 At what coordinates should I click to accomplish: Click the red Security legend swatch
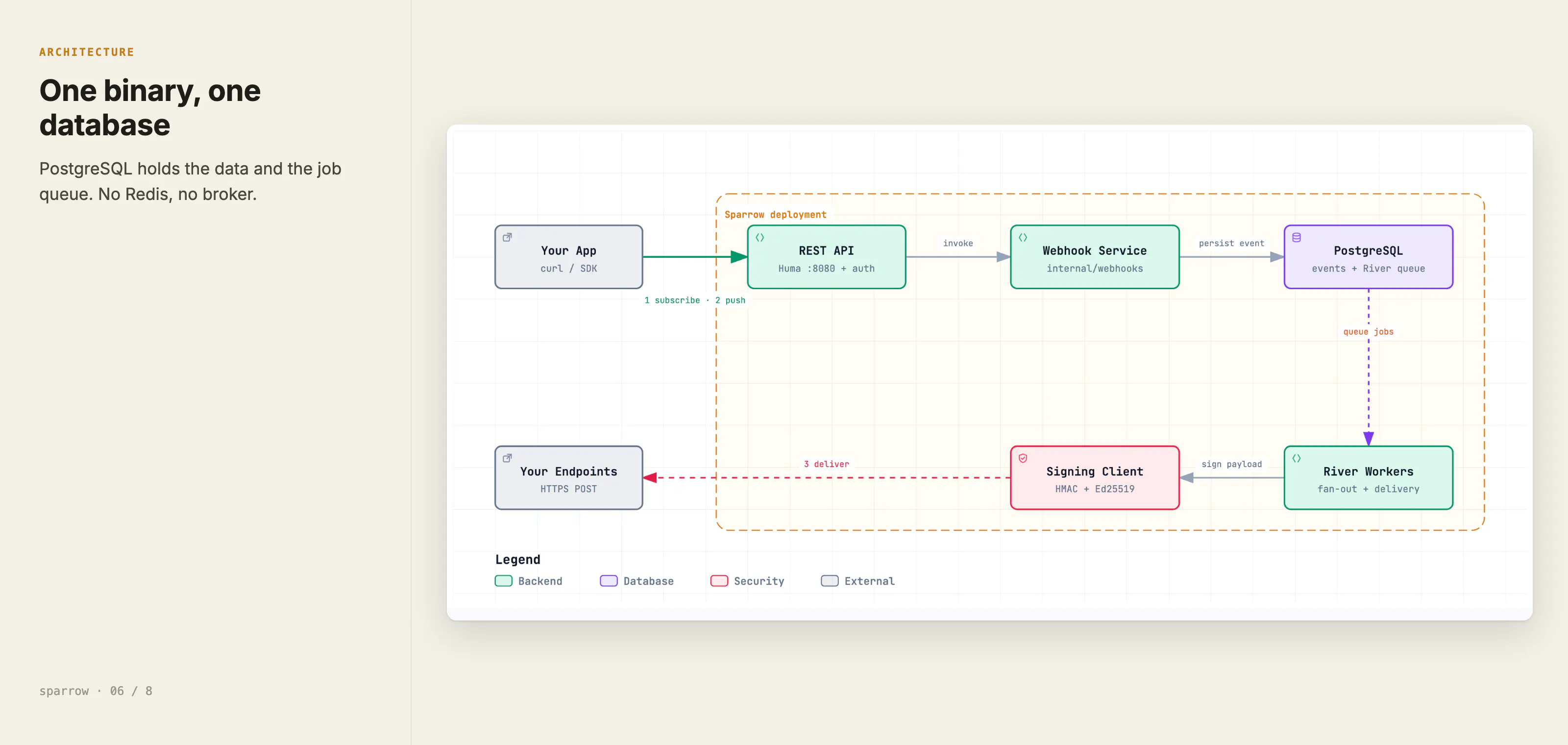tap(719, 581)
